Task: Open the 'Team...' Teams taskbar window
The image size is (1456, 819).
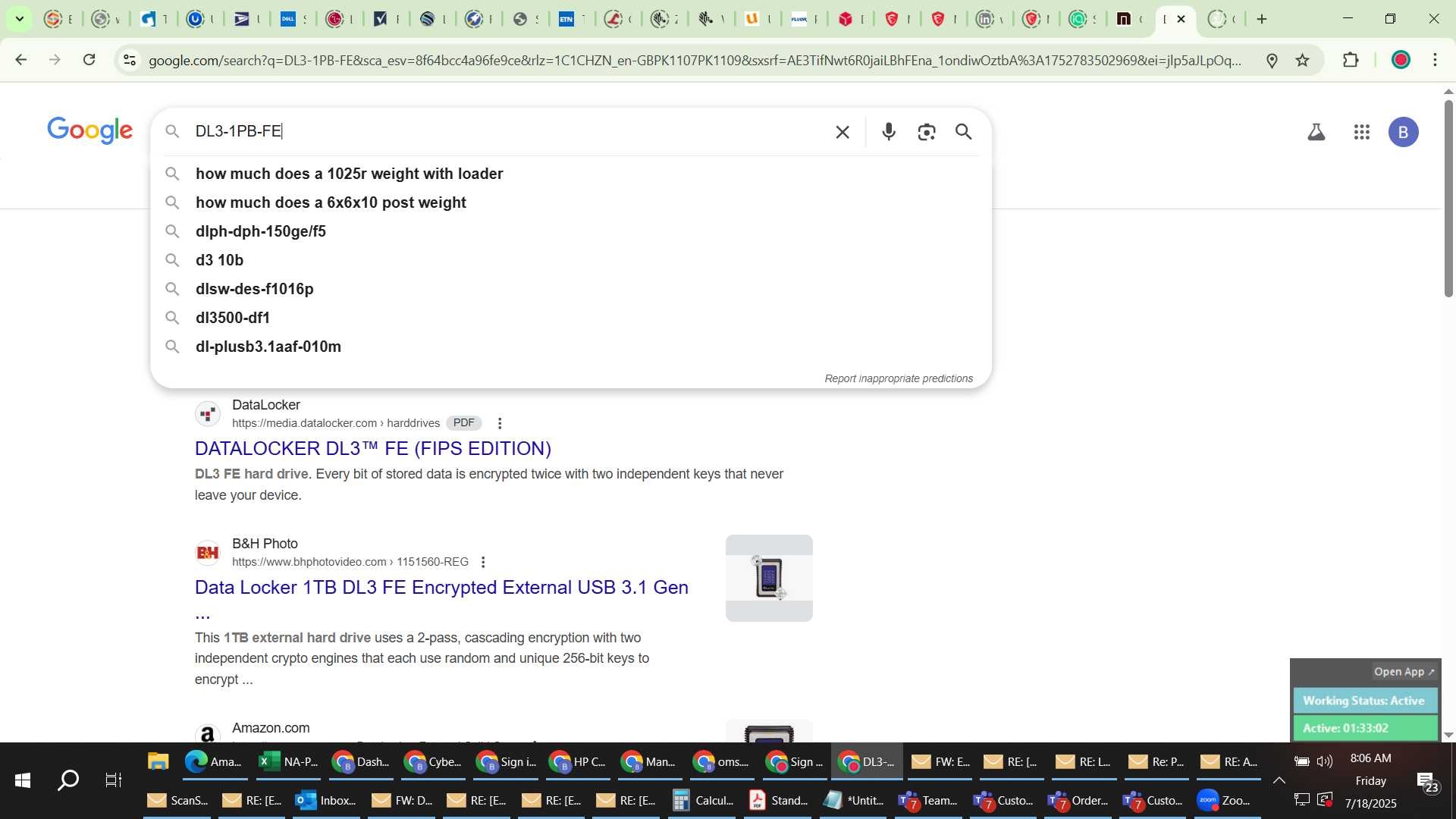Action: click(x=927, y=800)
